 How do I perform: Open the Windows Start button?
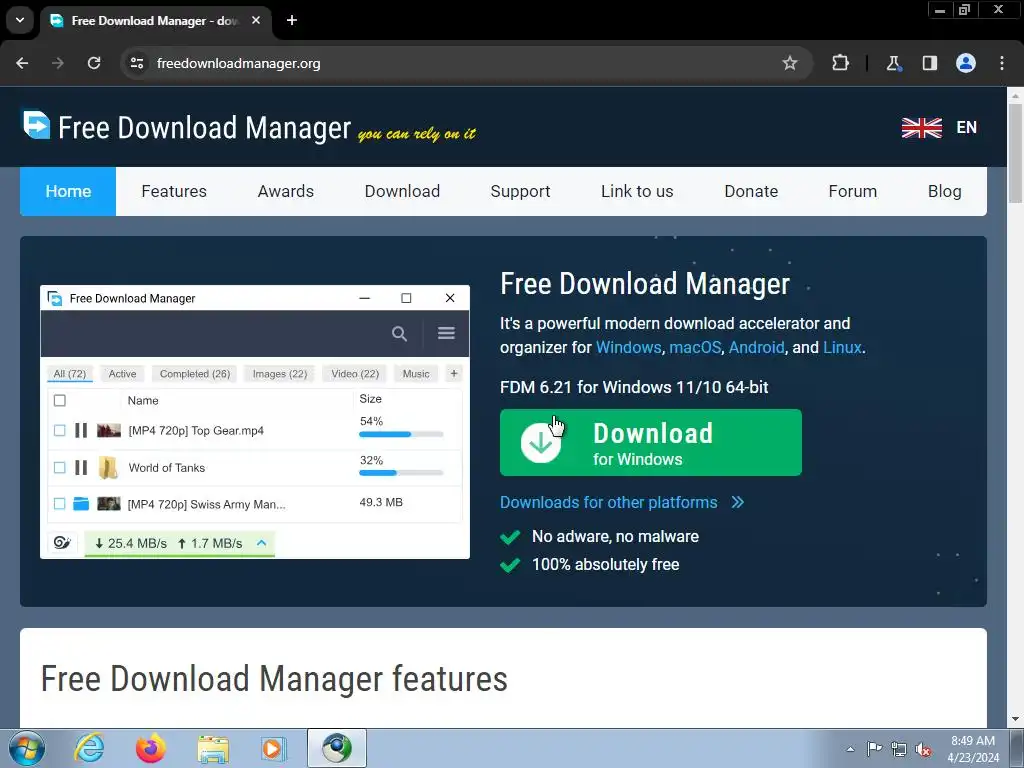27,748
